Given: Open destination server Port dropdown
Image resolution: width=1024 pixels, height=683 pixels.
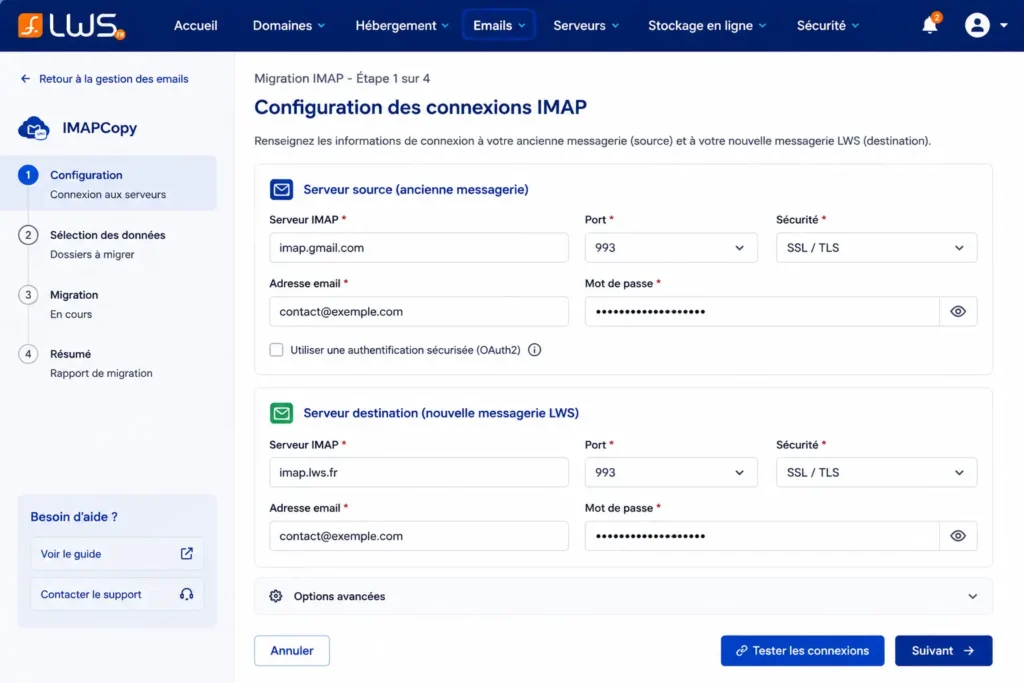Looking at the screenshot, I should point(671,472).
